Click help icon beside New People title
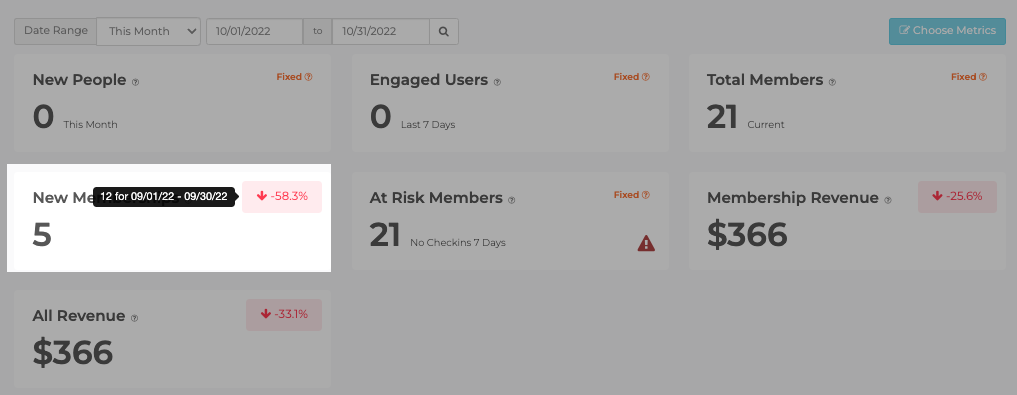The height and width of the screenshot is (395, 1017). (136, 82)
